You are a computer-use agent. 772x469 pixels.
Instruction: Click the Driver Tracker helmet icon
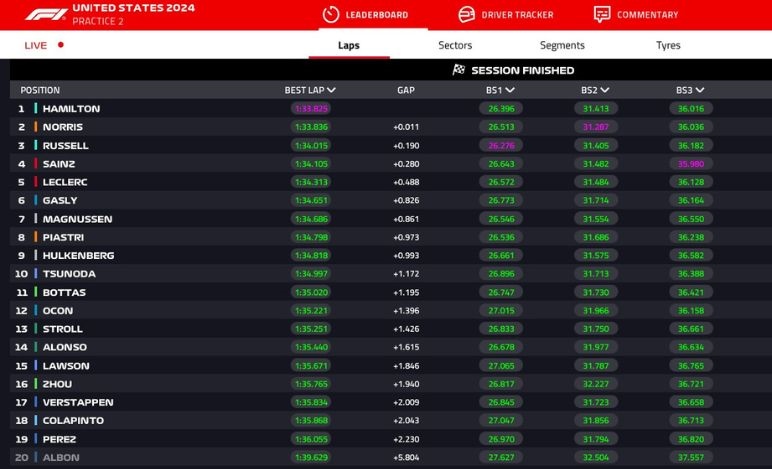[466, 15]
